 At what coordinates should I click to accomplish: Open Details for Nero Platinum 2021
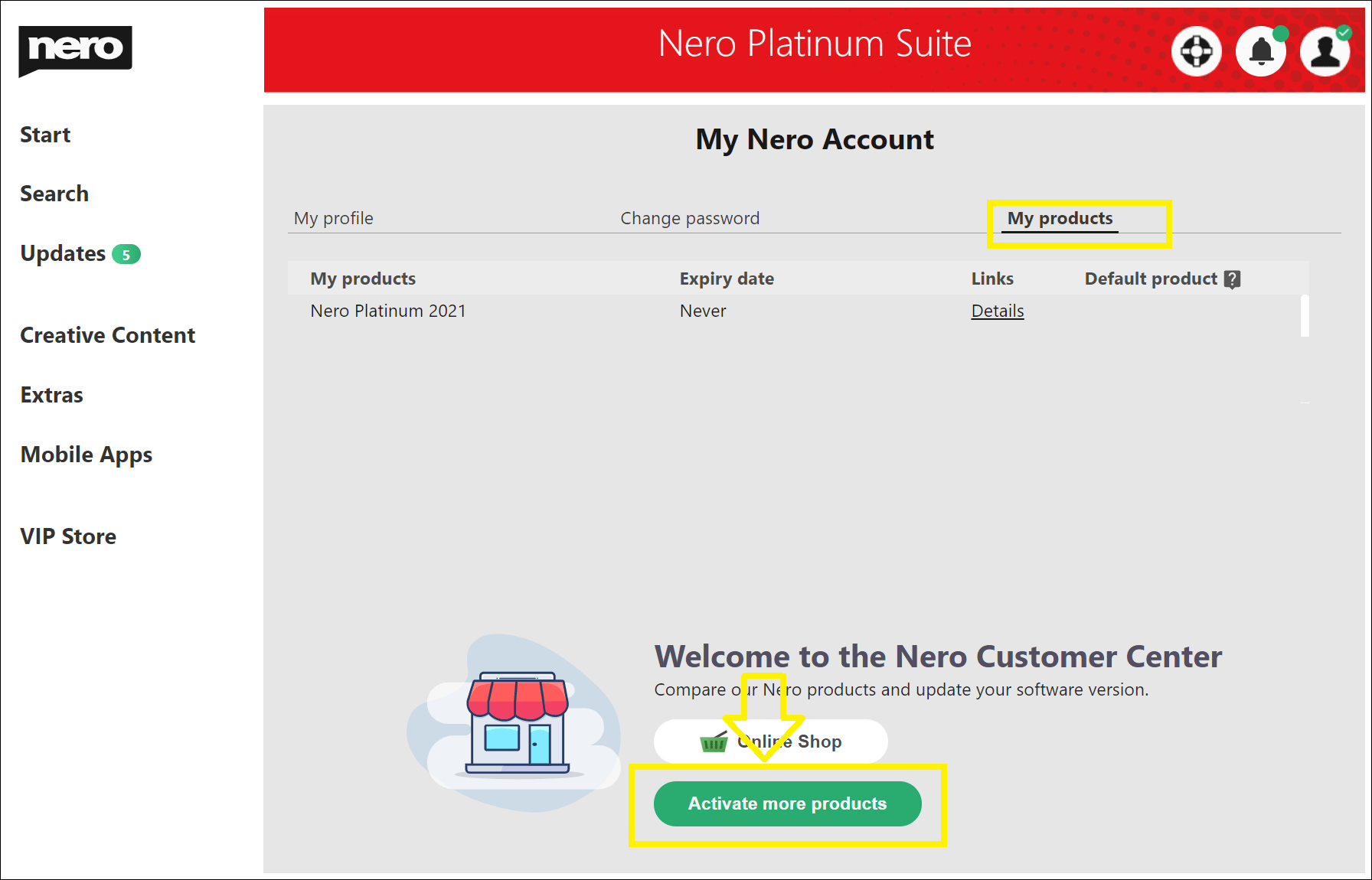(997, 311)
